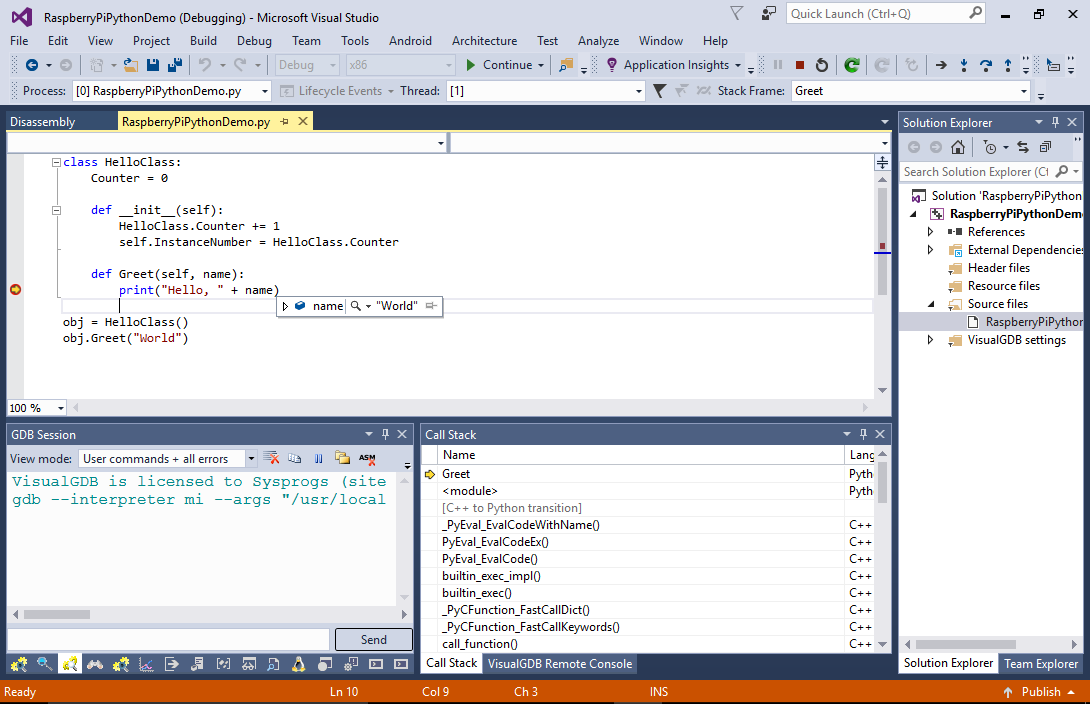This screenshot has width=1090, height=704.
Task: Open the Process dropdown
Action: [265, 91]
